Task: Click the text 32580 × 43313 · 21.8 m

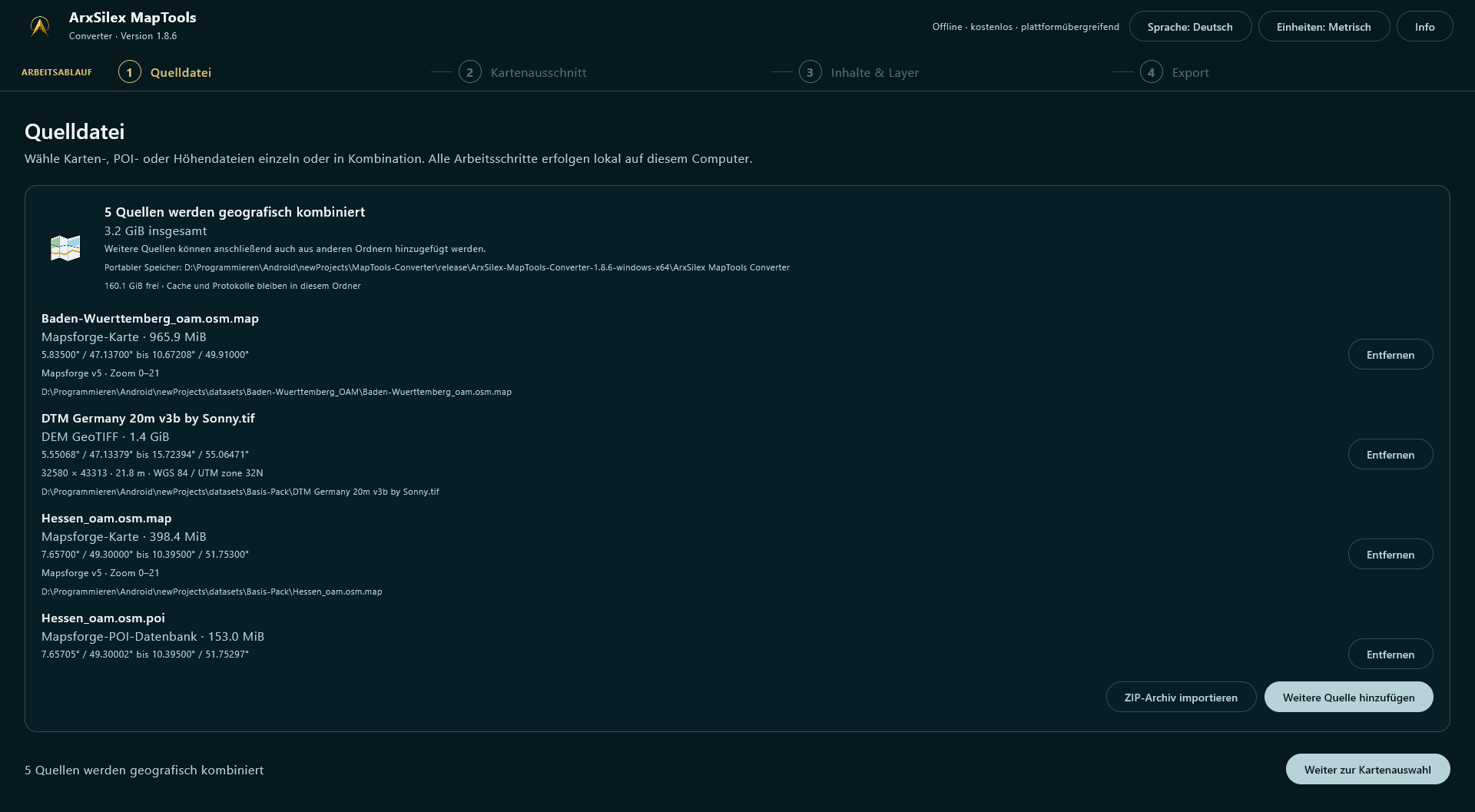Action: click(93, 473)
